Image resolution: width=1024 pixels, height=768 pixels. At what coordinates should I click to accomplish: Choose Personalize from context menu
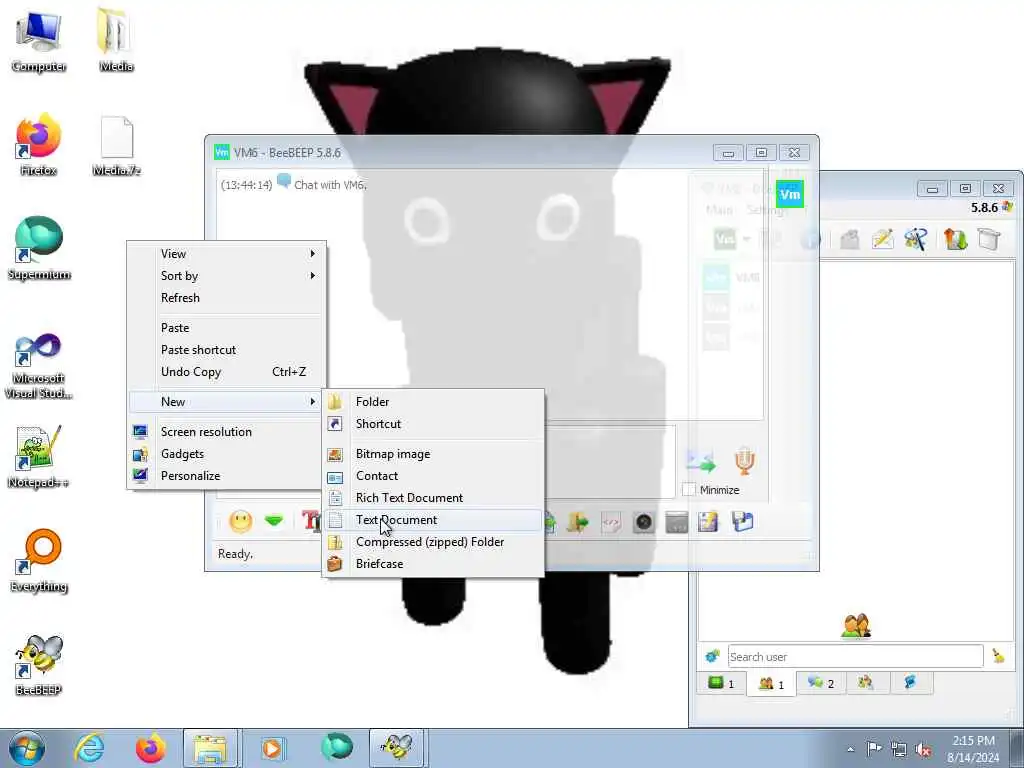point(226,476)
